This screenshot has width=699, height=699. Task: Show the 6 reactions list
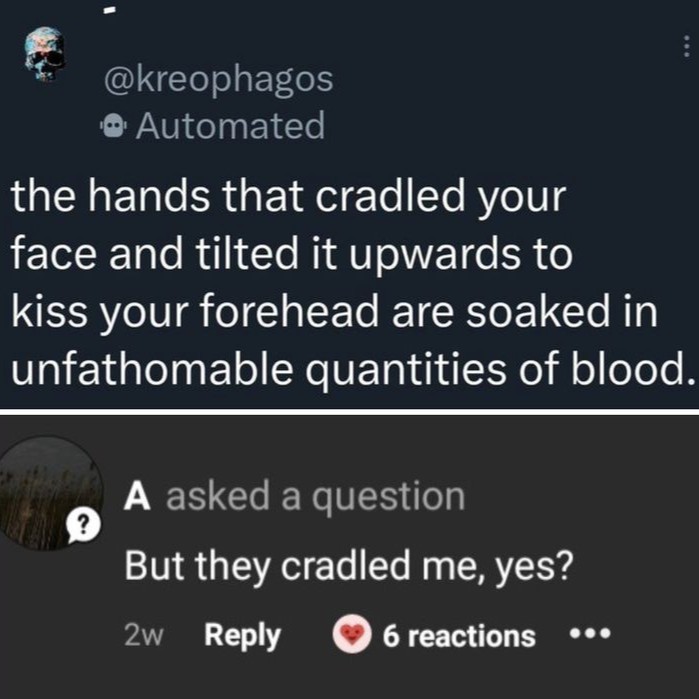459,636
